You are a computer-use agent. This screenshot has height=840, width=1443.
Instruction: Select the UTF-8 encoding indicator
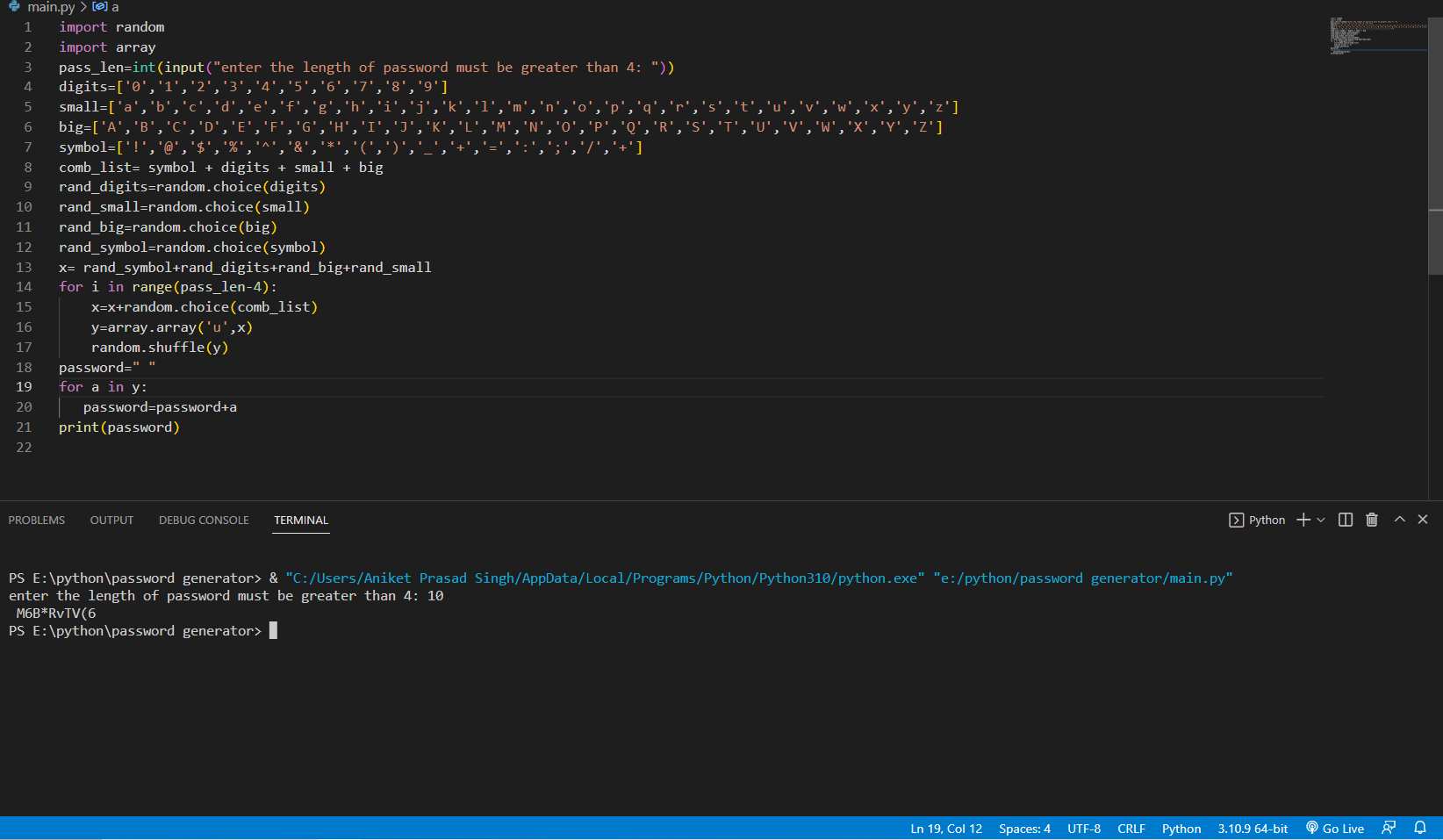pos(1084,828)
